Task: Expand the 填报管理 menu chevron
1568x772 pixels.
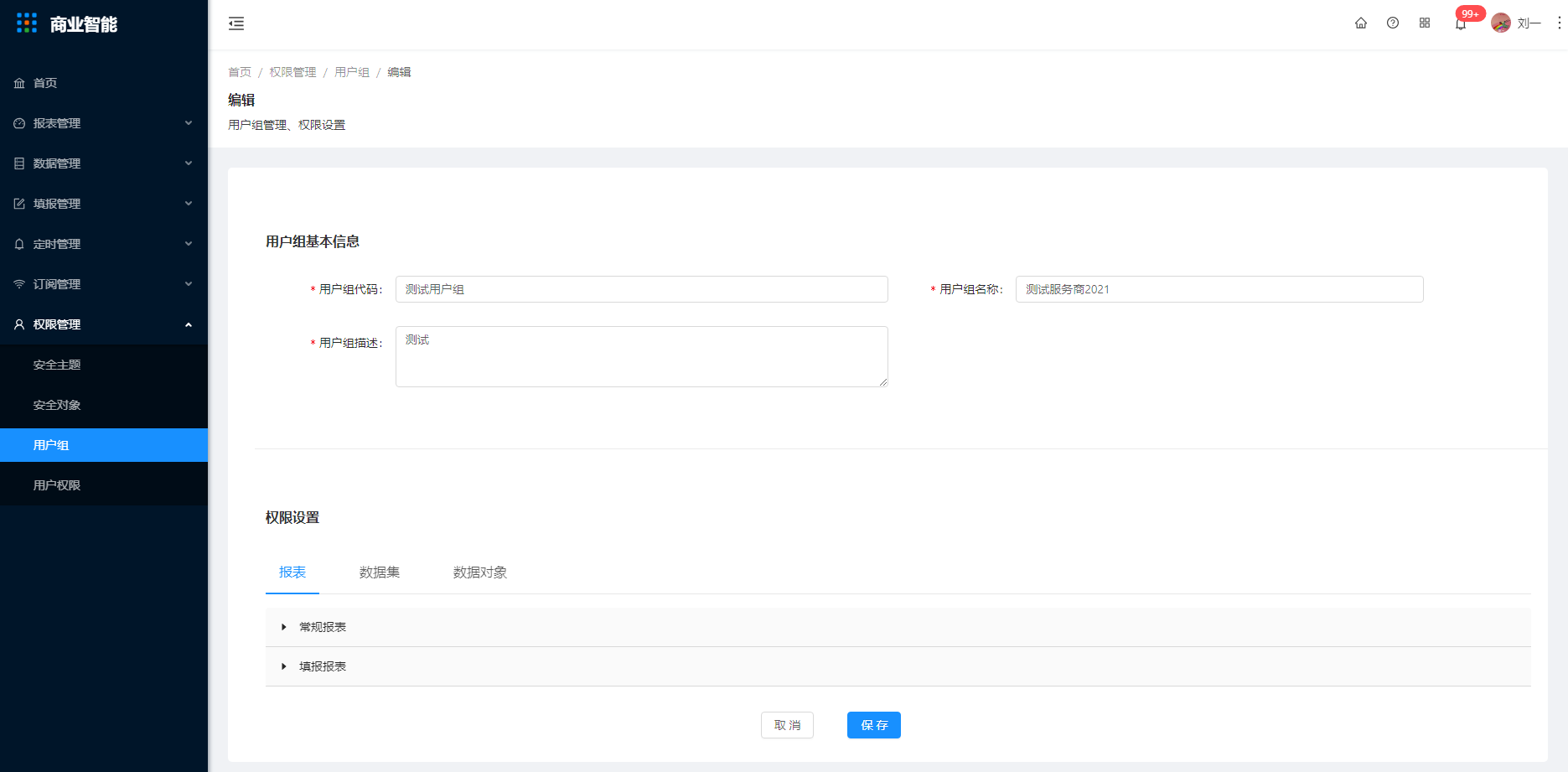Action: [189, 204]
